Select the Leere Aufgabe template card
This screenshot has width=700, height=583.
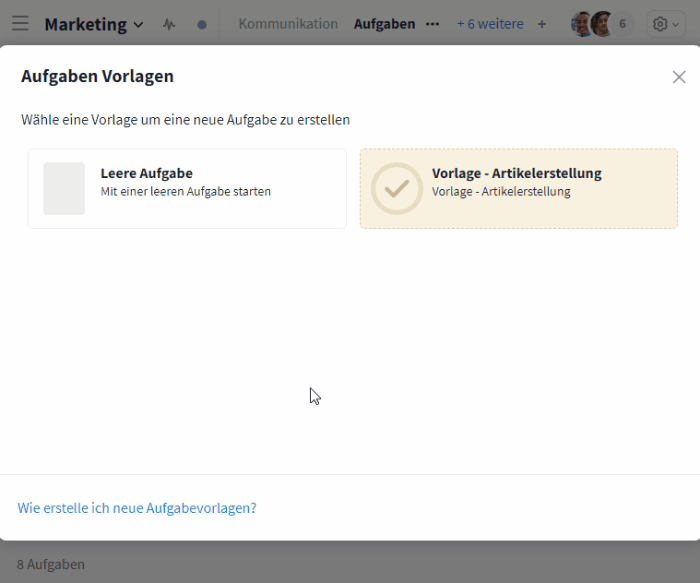[187, 188]
